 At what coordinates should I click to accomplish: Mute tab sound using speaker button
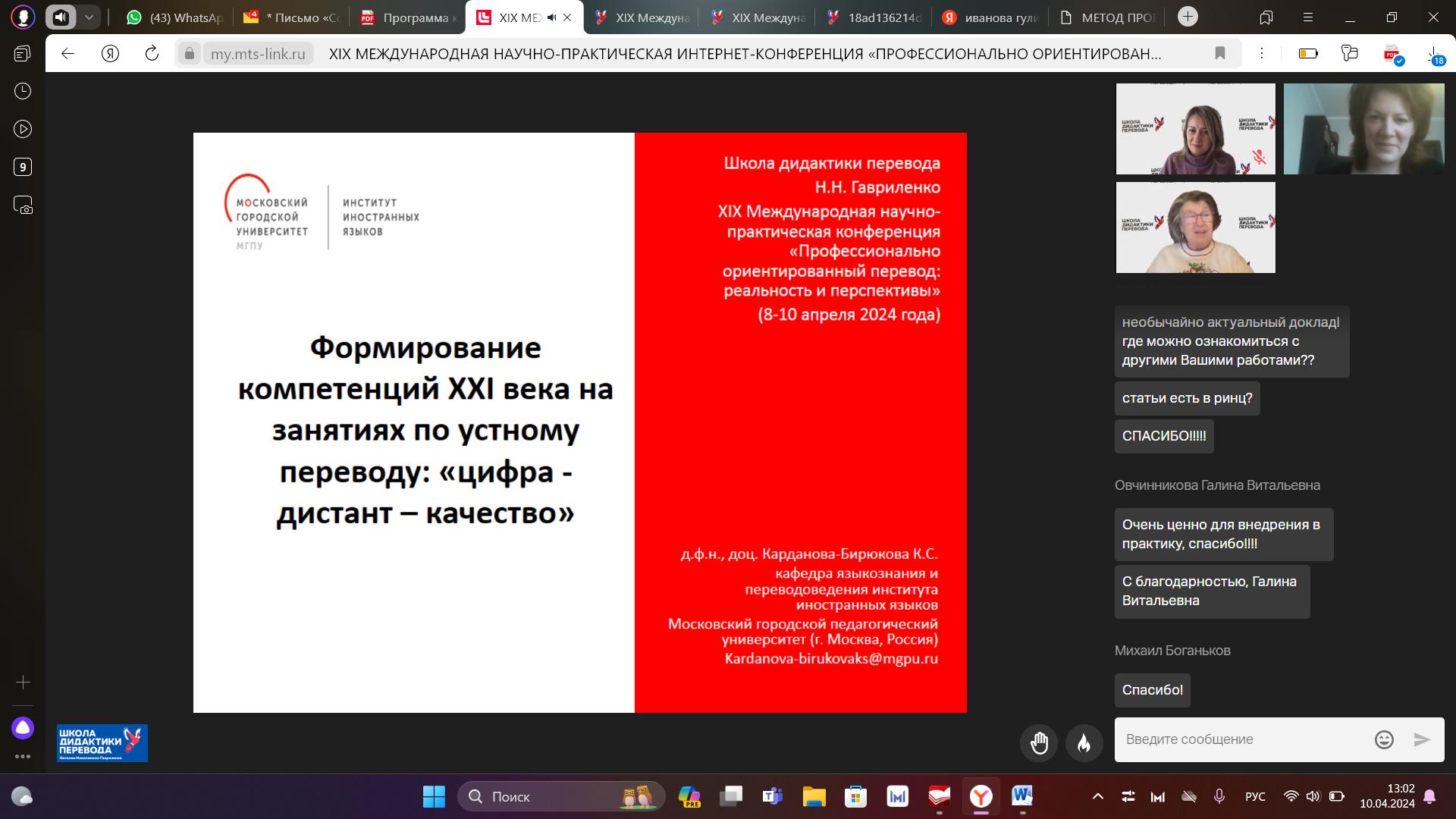point(61,17)
